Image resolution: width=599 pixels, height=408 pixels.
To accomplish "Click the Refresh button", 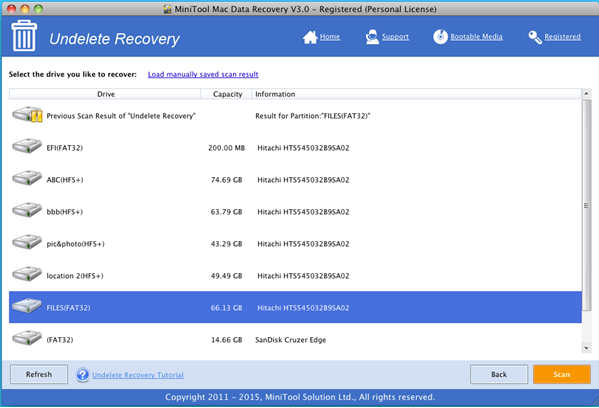I will (x=39, y=374).
